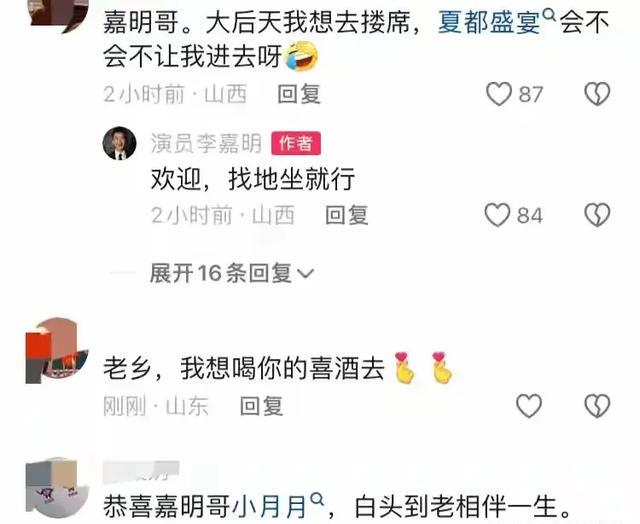Reply to the 山东 comment

pos(262,406)
